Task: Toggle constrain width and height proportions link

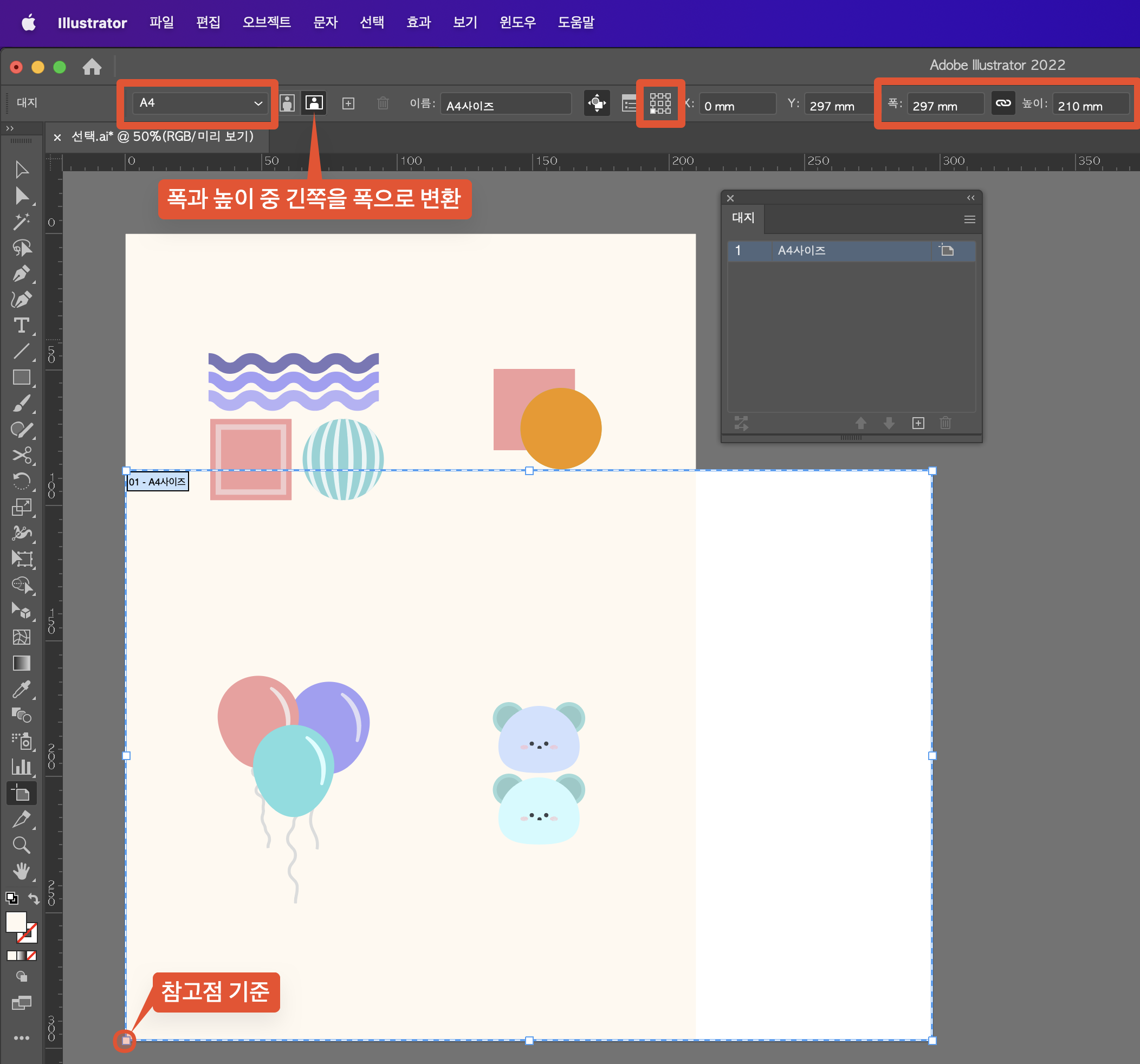Action: (1003, 103)
